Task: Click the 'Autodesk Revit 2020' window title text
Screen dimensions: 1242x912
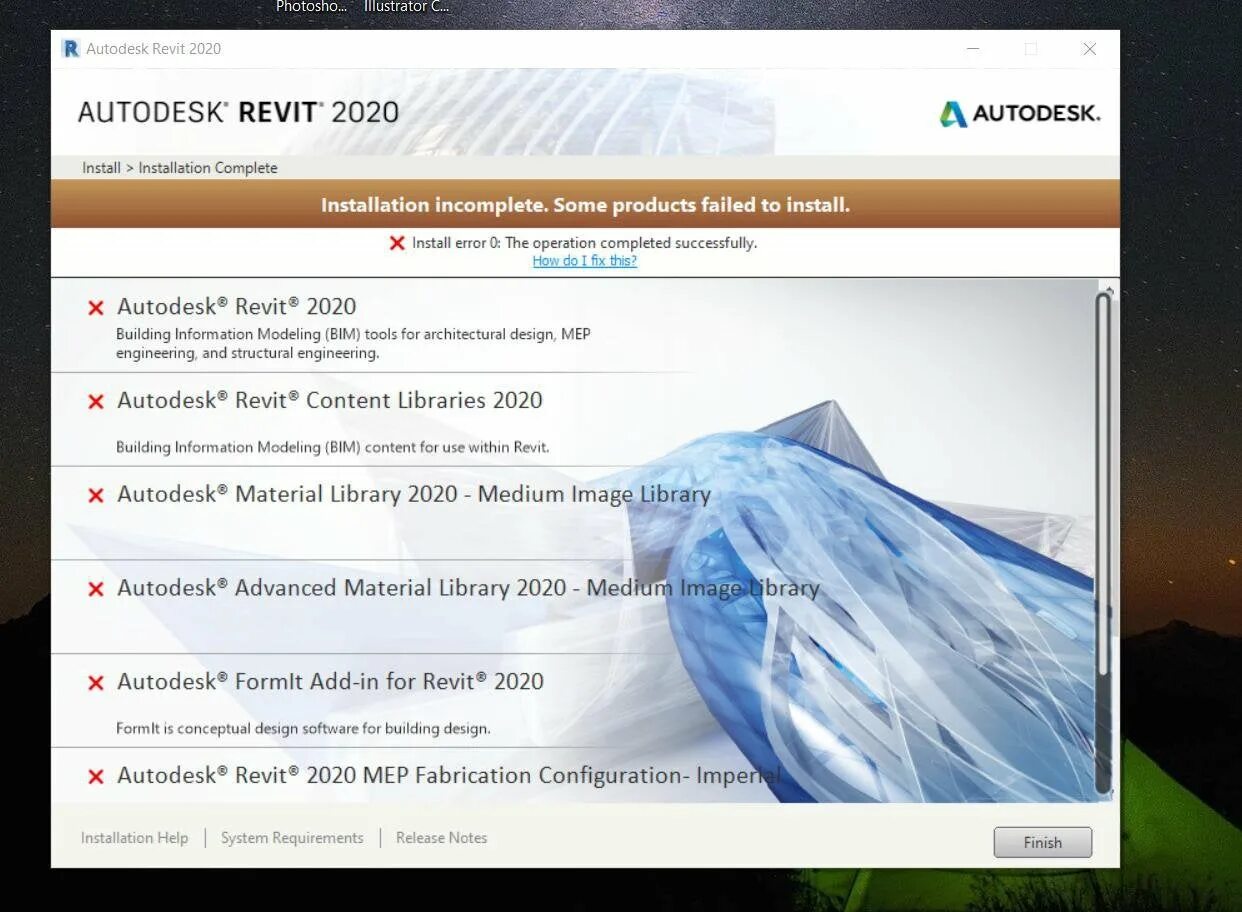Action: [153, 48]
